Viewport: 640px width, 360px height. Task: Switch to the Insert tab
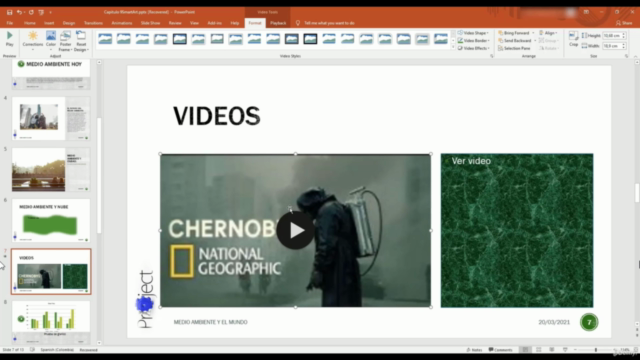point(49,23)
